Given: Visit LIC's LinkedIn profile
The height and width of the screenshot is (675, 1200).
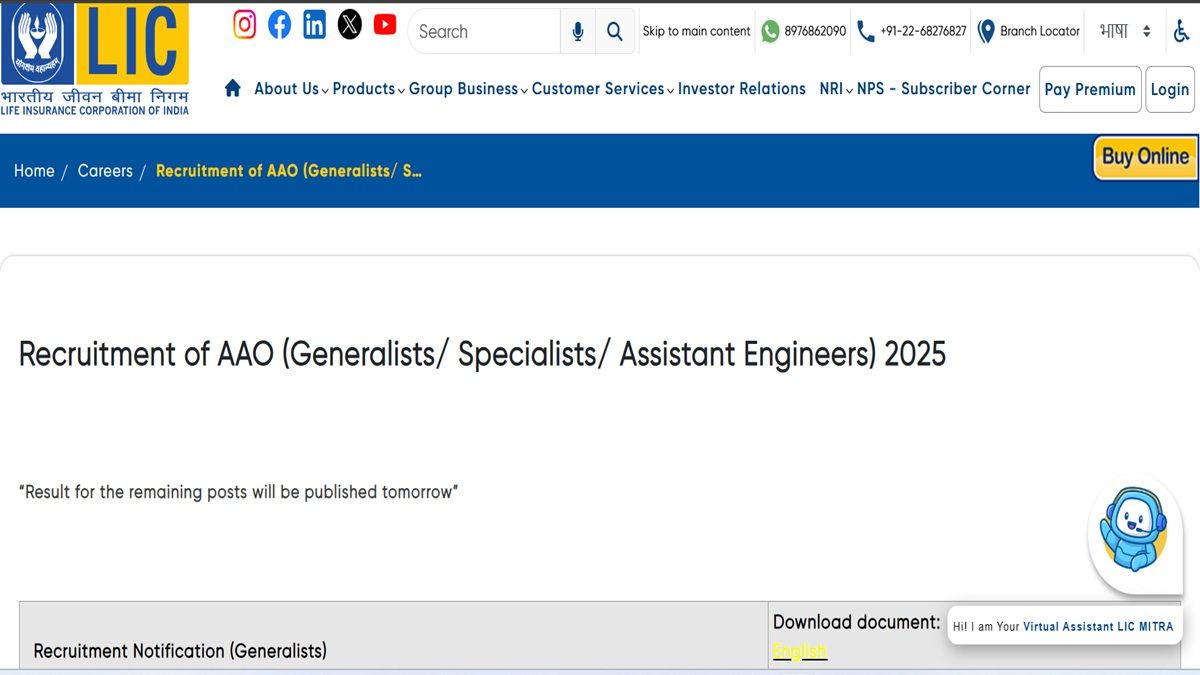Looking at the screenshot, I should coord(314,24).
